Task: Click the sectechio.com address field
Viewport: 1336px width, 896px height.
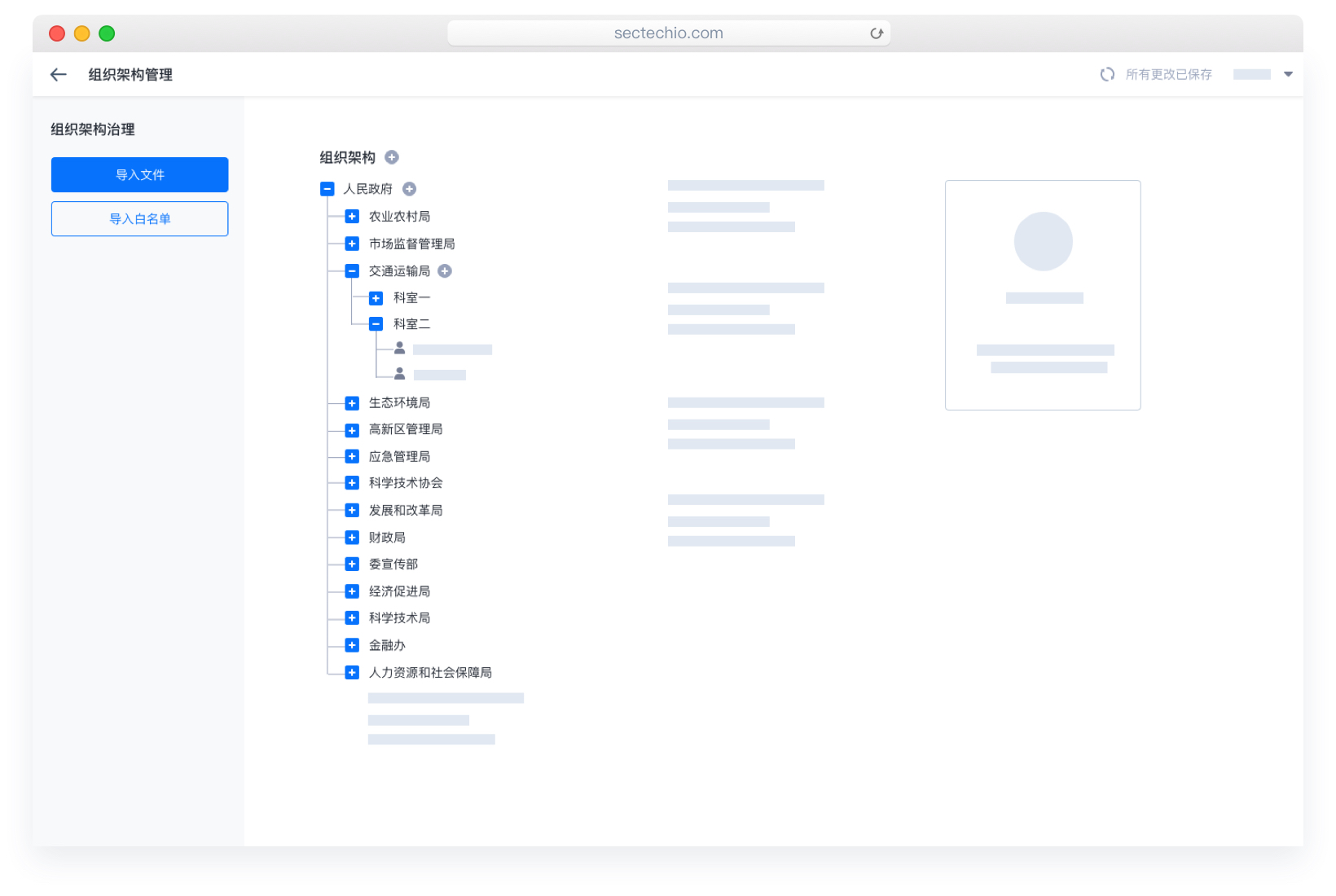Action: pos(668,33)
